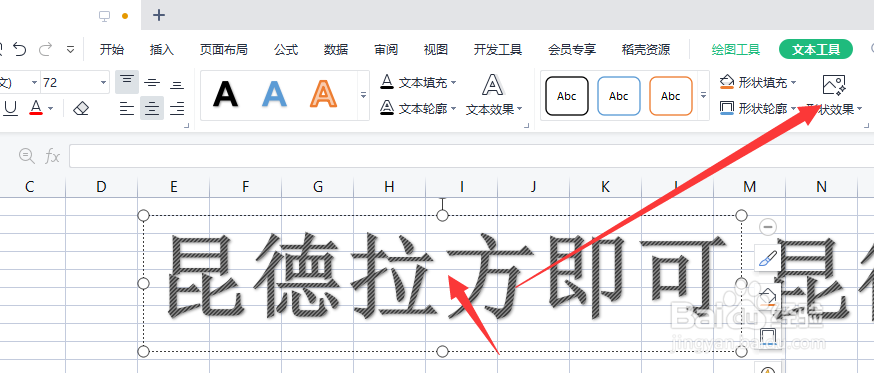Screen dimensions: 874x373
Task: Click the 形状效果 picture sparkle icon
Action: click(834, 85)
